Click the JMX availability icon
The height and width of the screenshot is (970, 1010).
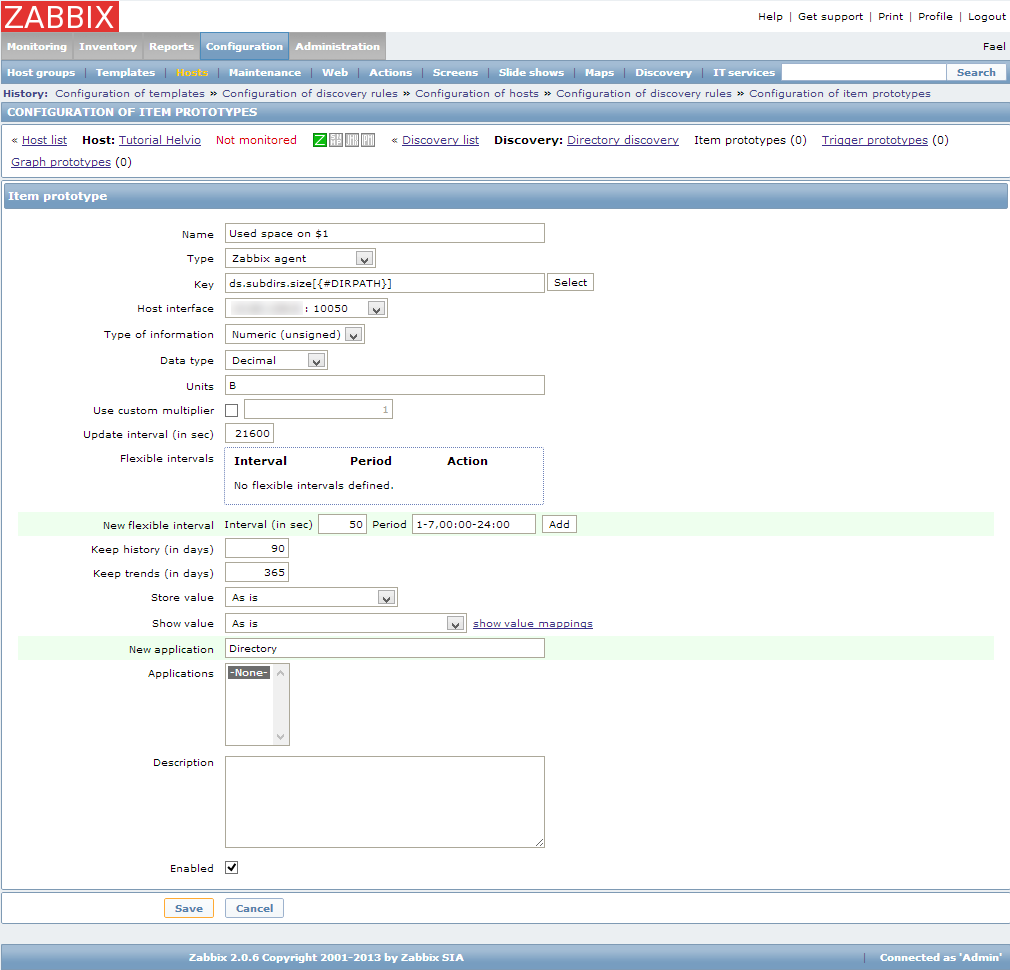click(x=352, y=140)
